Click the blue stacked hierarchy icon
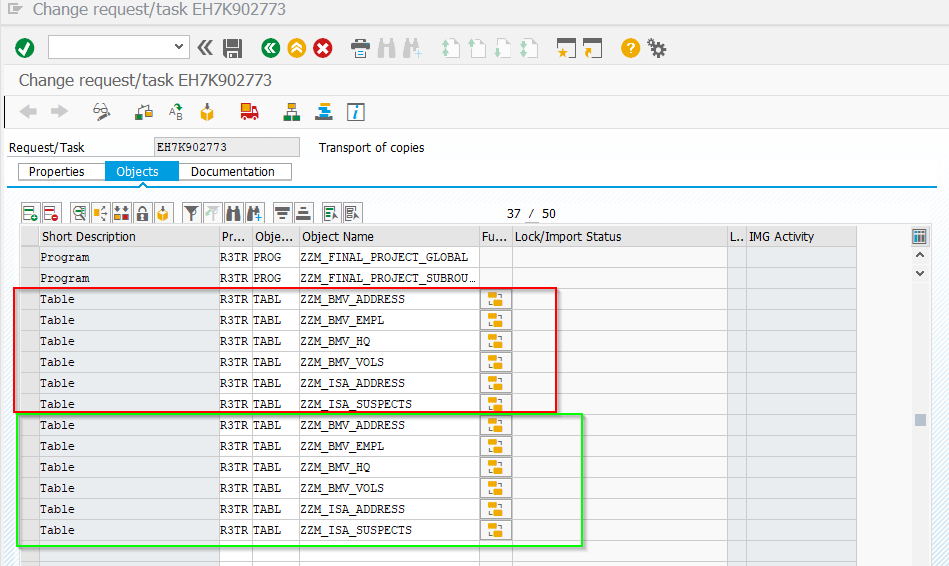The height and width of the screenshot is (566, 949). coord(324,112)
